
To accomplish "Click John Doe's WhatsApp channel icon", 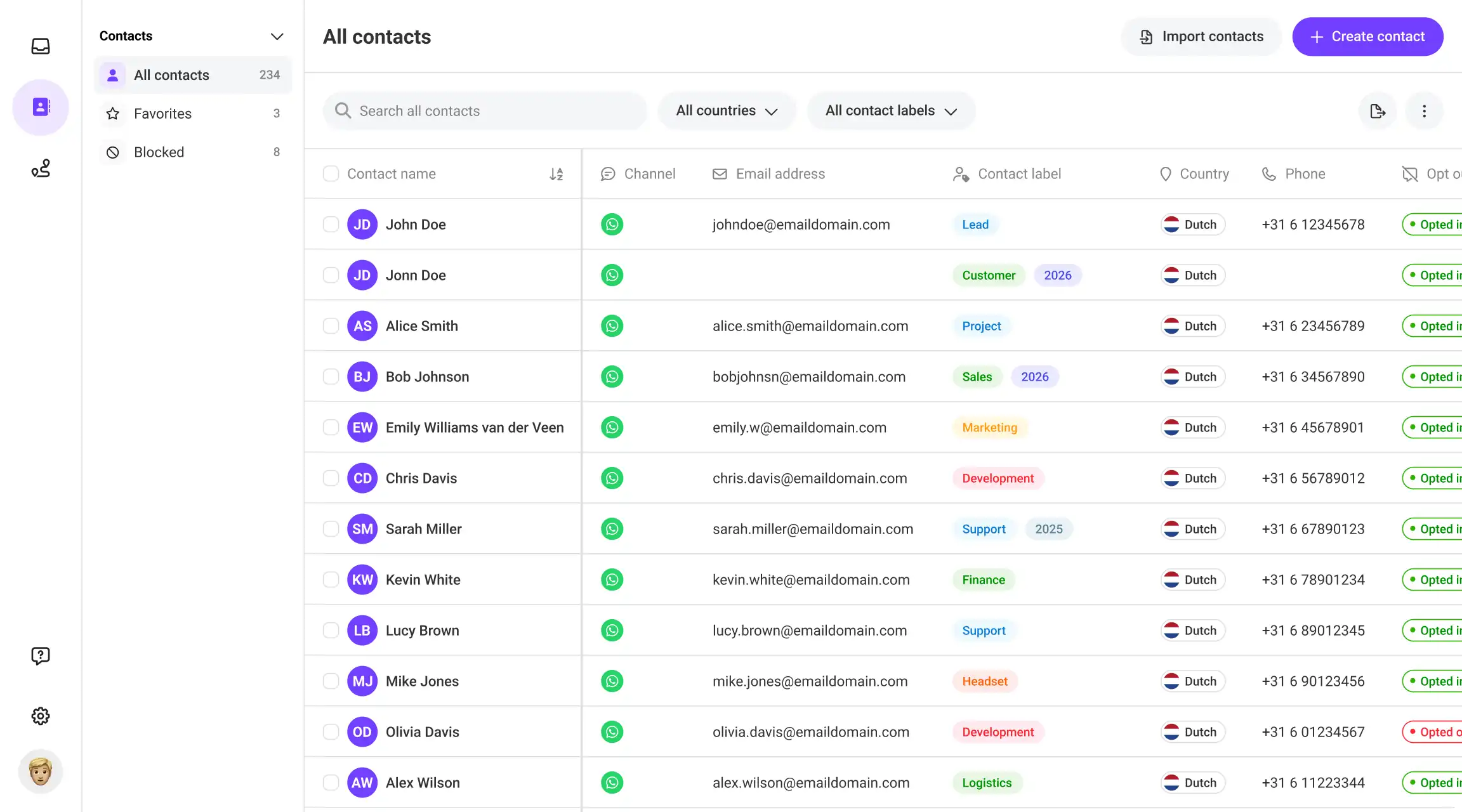I will click(x=612, y=225).
